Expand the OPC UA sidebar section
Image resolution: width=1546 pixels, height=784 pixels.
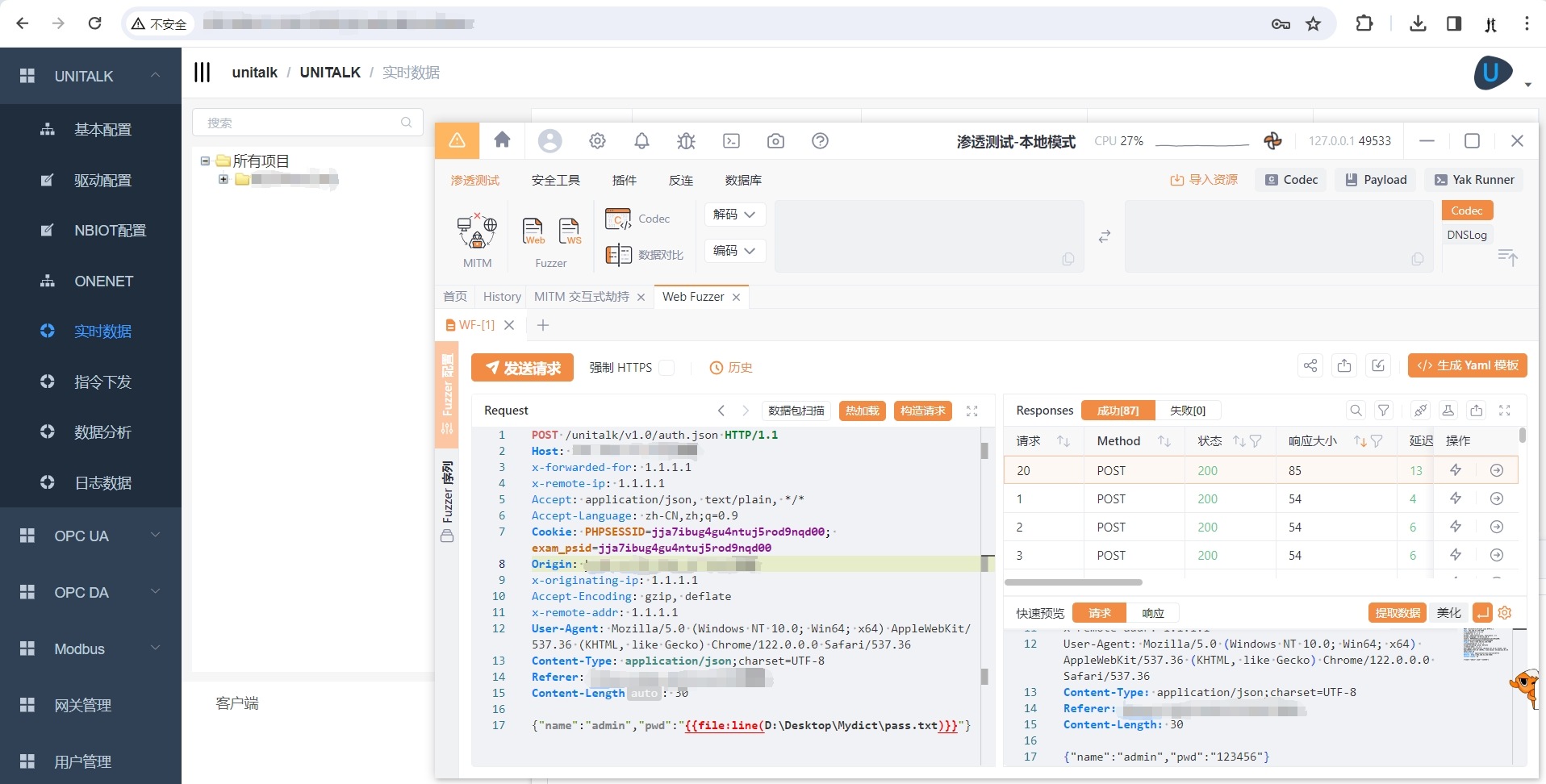coord(90,536)
